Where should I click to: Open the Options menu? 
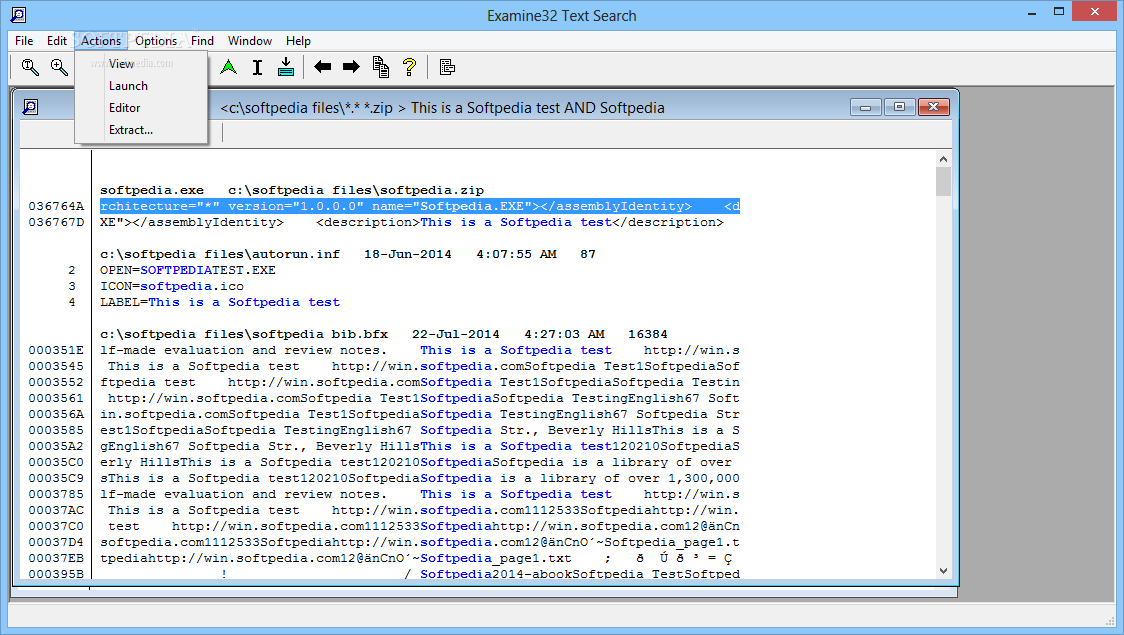click(x=156, y=41)
